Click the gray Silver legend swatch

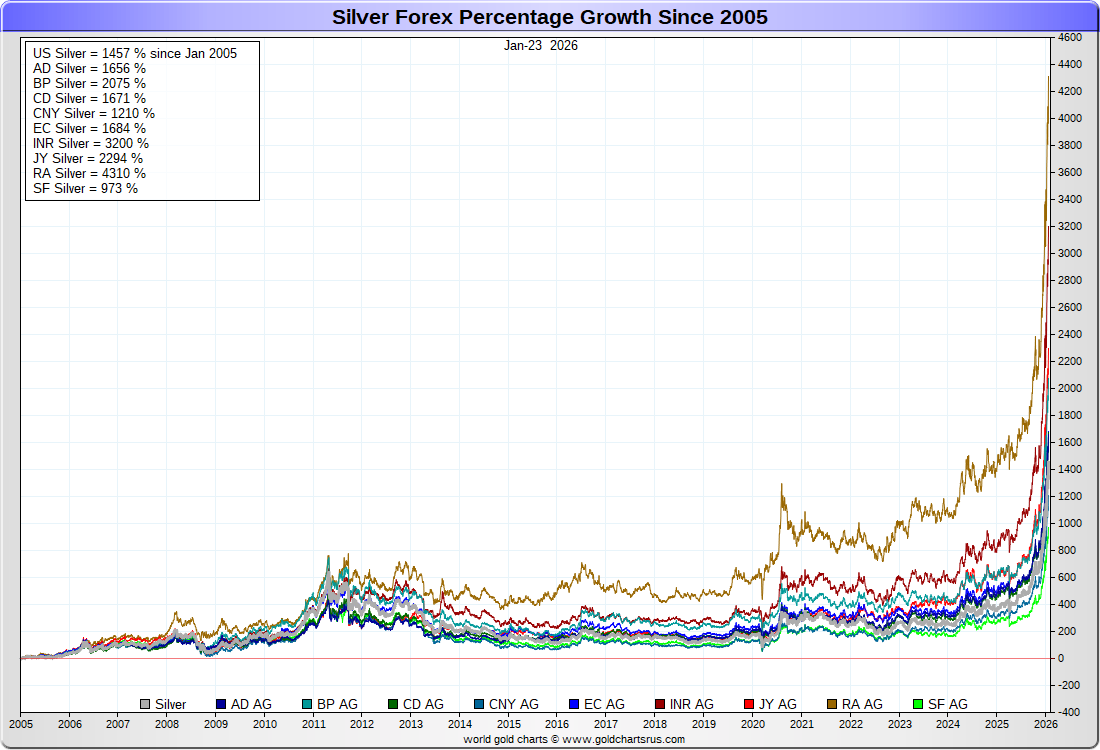coord(145,704)
